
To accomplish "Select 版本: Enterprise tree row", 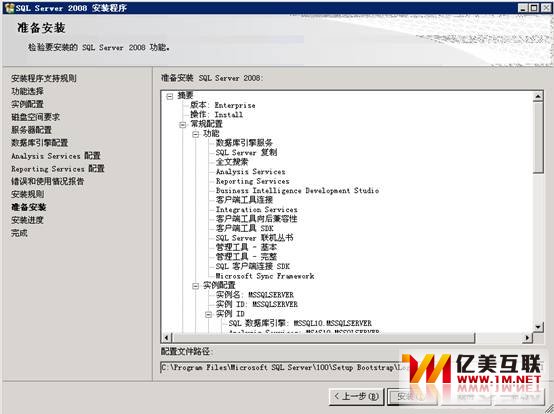I will tap(223, 105).
